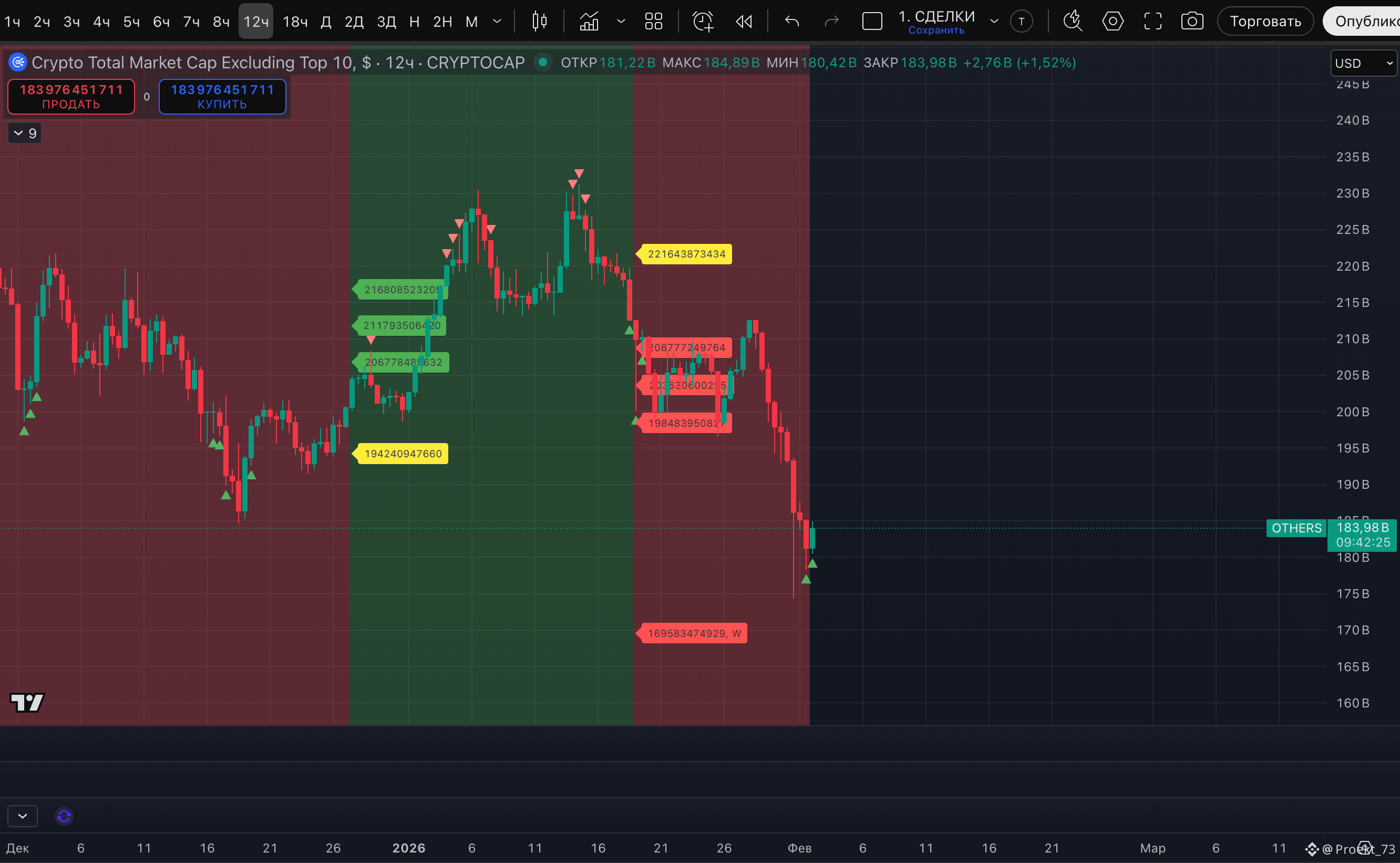The width and height of the screenshot is (1400, 863).
Task: Open the indicators and strategies panel
Action: (x=589, y=22)
